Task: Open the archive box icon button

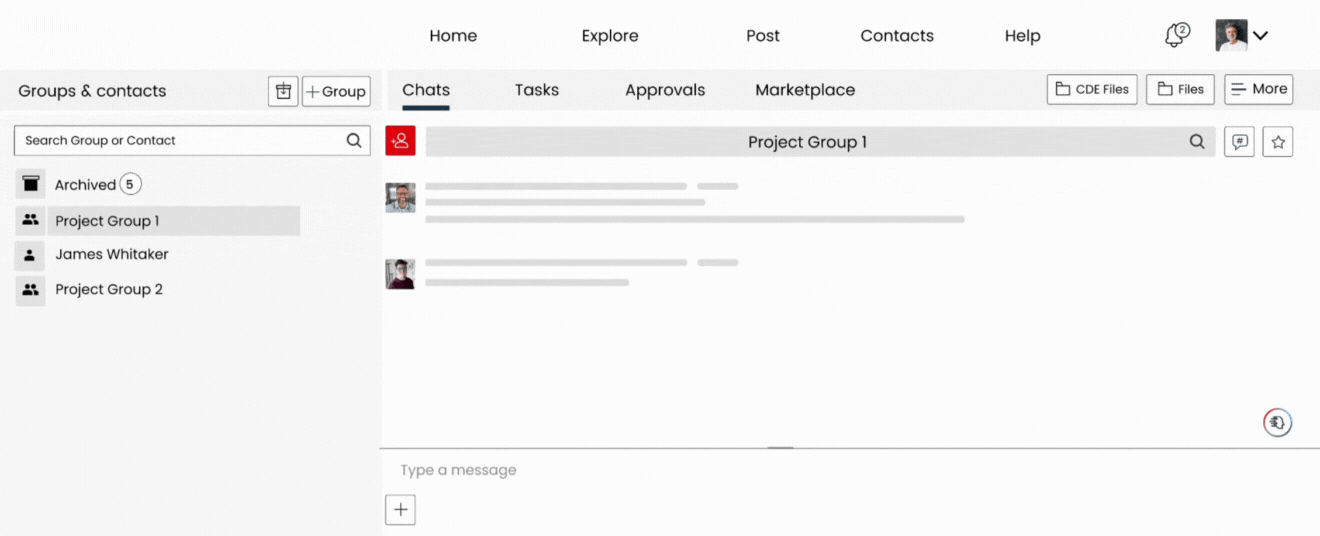Action: tap(283, 91)
